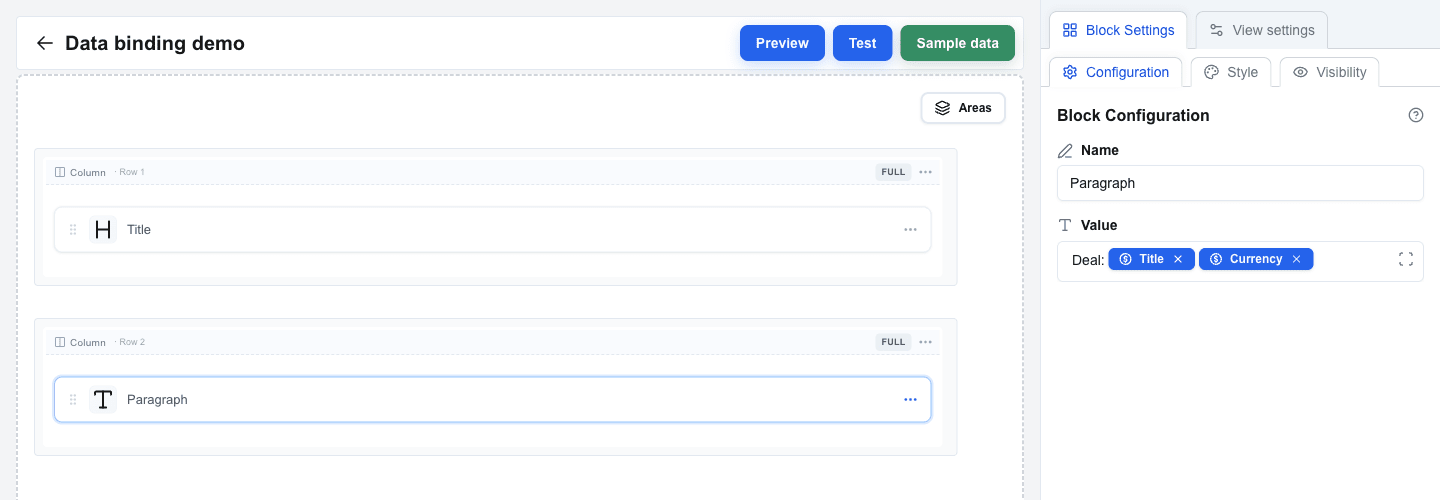1440x500 pixels.
Task: Open the Visibility tab
Action: coord(1329,72)
